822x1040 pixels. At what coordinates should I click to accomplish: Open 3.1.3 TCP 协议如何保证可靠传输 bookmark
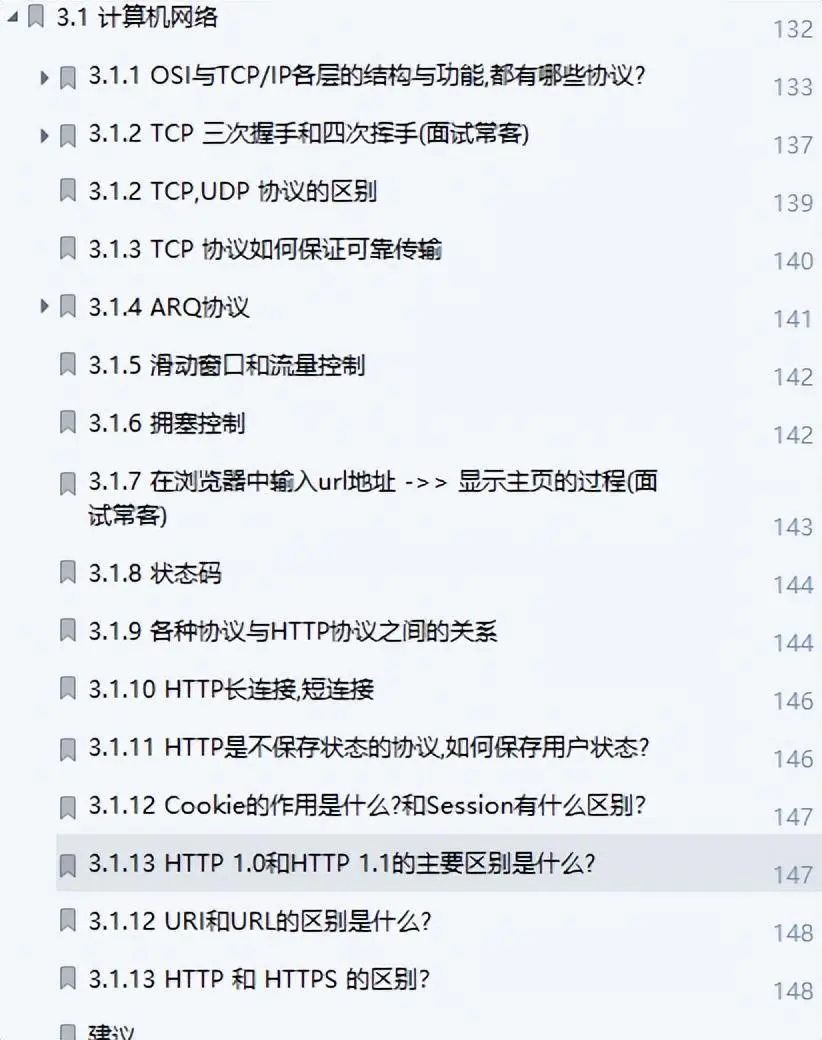[265, 249]
